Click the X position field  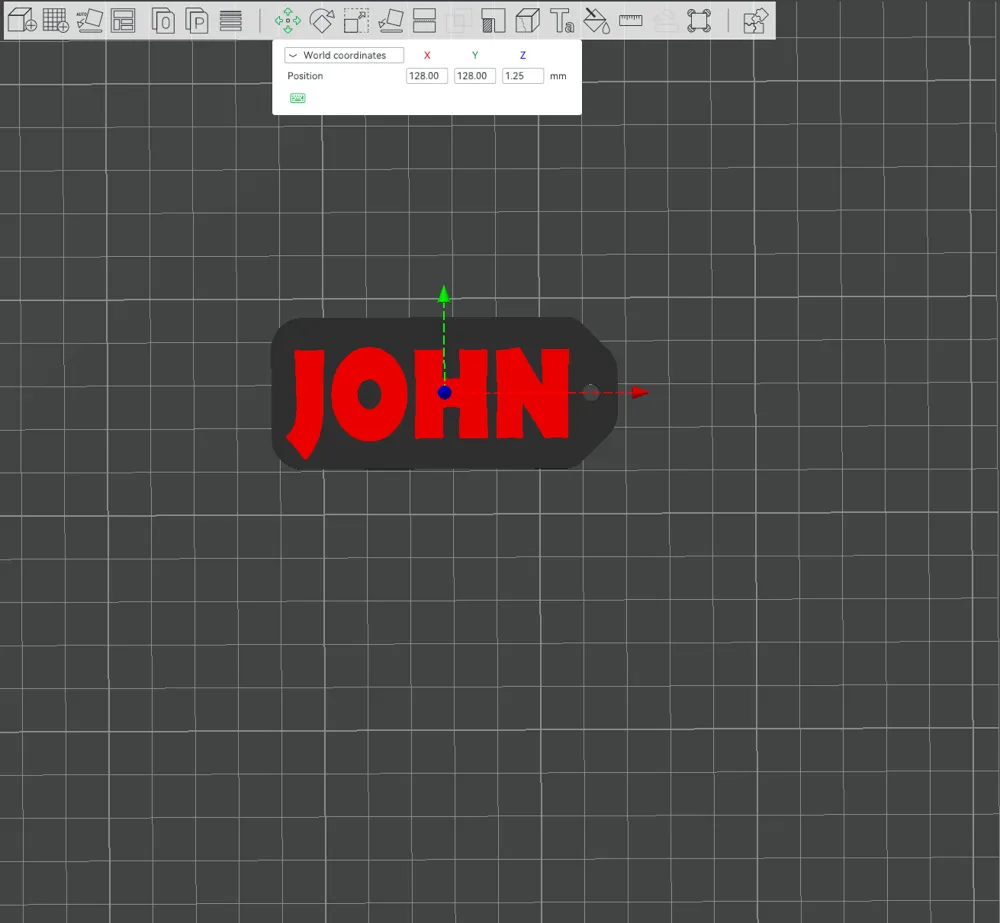click(427, 76)
